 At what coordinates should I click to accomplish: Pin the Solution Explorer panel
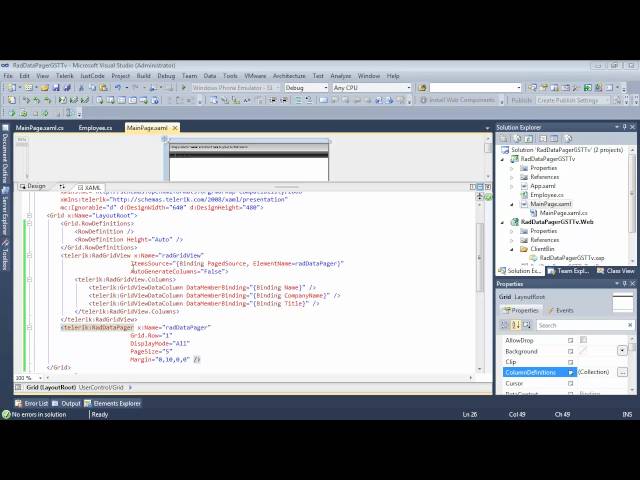tap(624, 127)
